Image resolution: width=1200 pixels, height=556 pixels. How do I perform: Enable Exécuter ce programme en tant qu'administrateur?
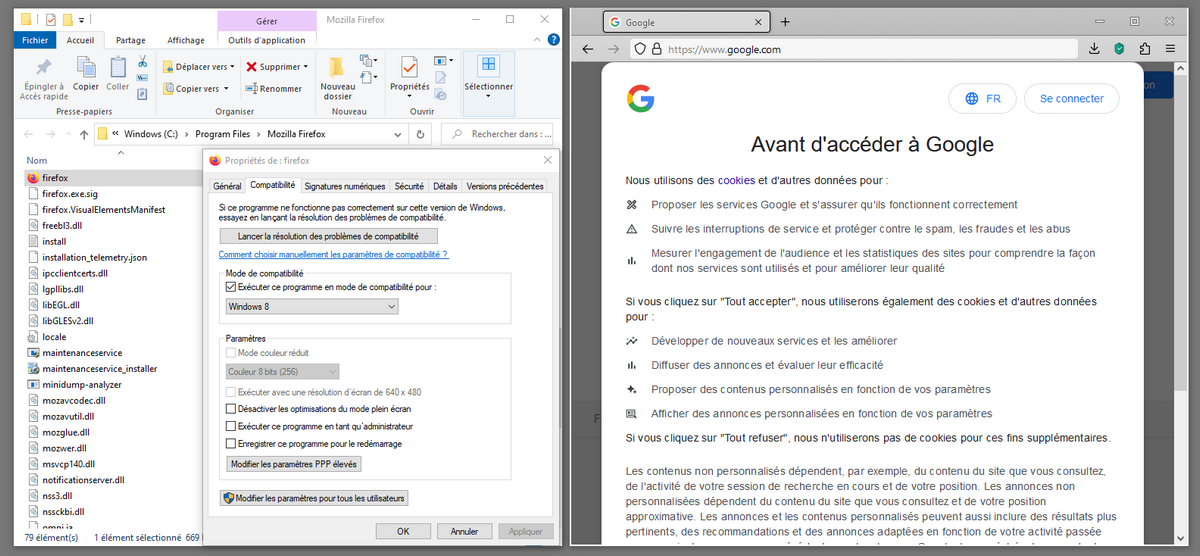point(232,426)
